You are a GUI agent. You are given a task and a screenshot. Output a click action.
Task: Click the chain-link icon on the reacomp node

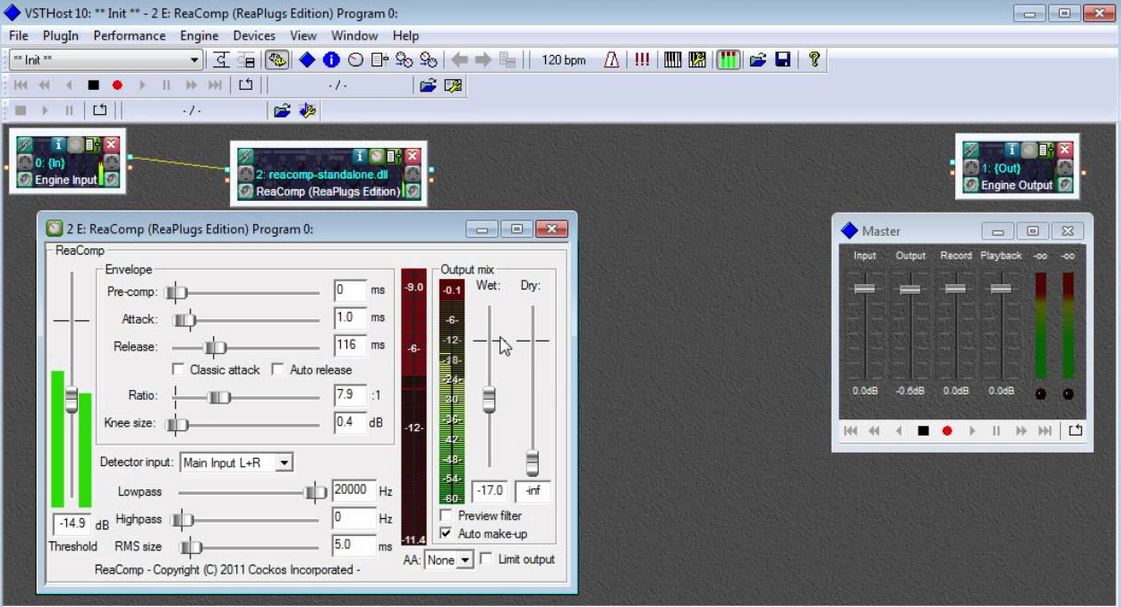pyautogui.click(x=246, y=156)
